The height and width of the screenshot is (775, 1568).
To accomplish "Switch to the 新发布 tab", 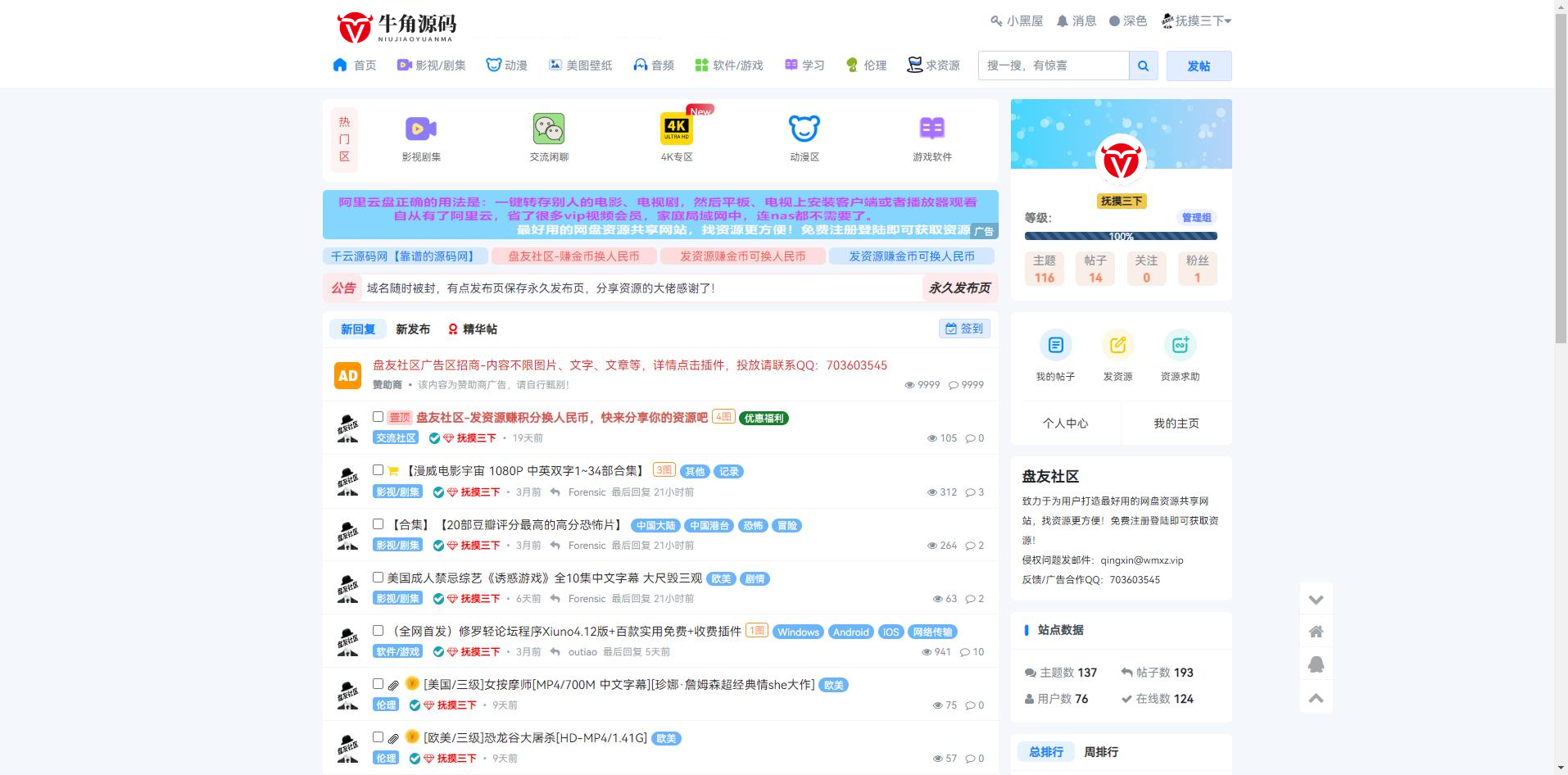I will tap(411, 329).
